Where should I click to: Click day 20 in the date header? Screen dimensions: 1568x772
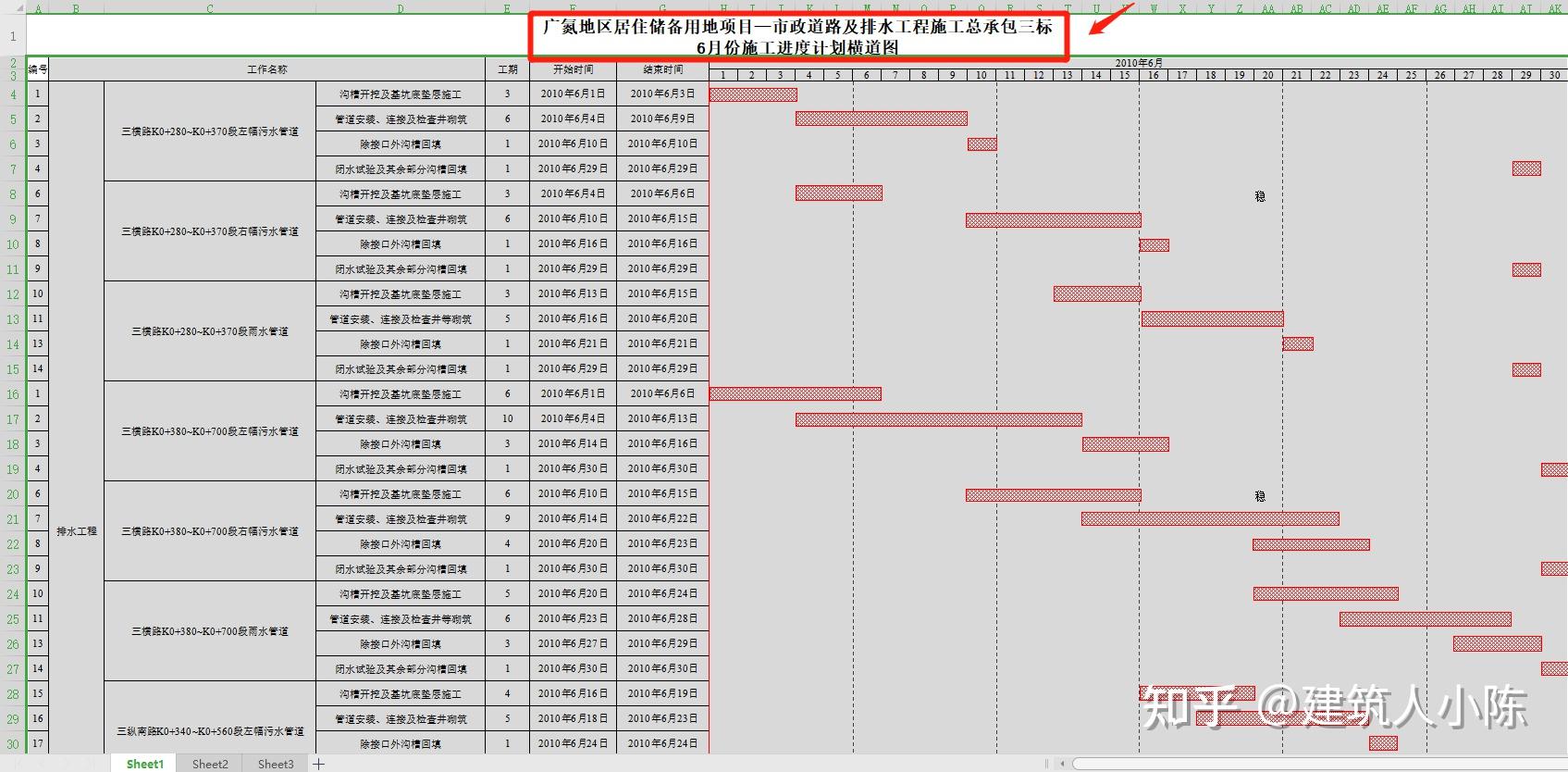[x=1267, y=75]
